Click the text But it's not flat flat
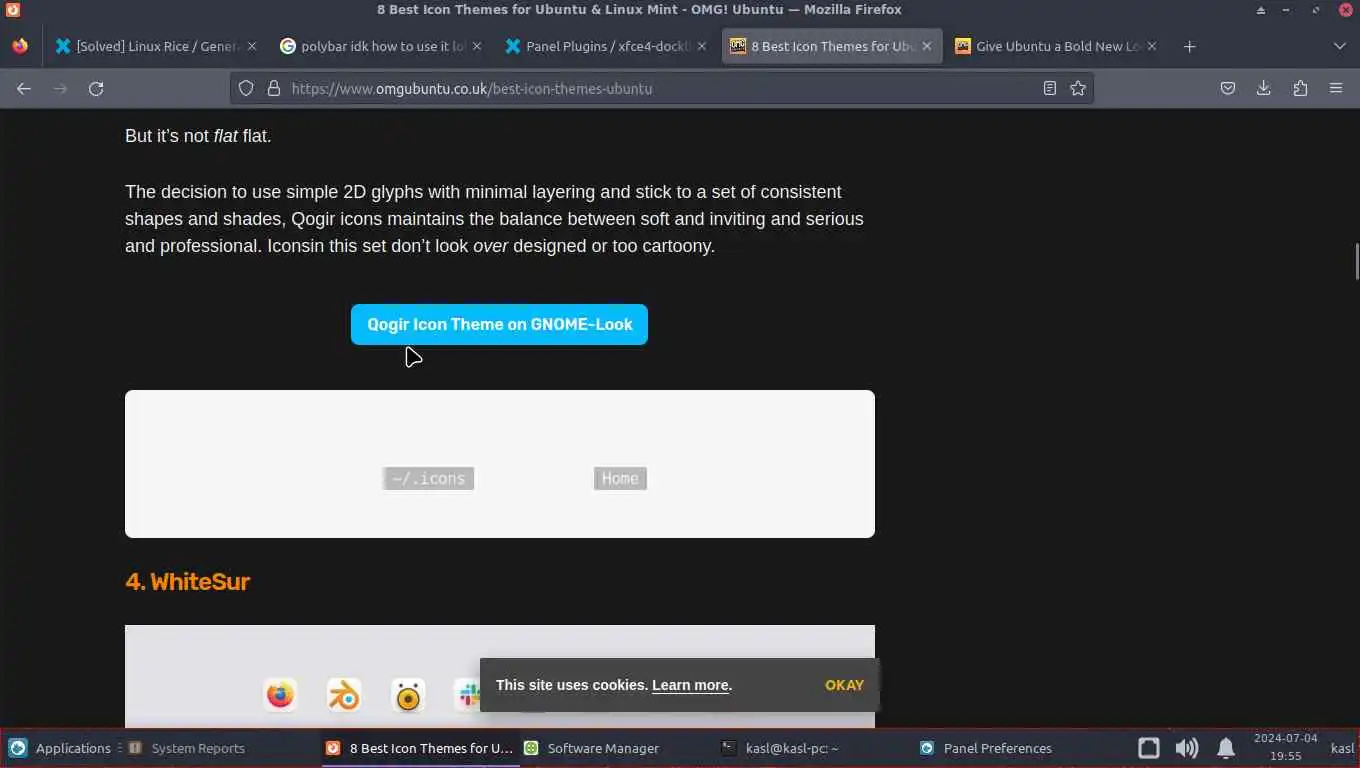Image resolution: width=1360 pixels, height=768 pixels. (198, 136)
